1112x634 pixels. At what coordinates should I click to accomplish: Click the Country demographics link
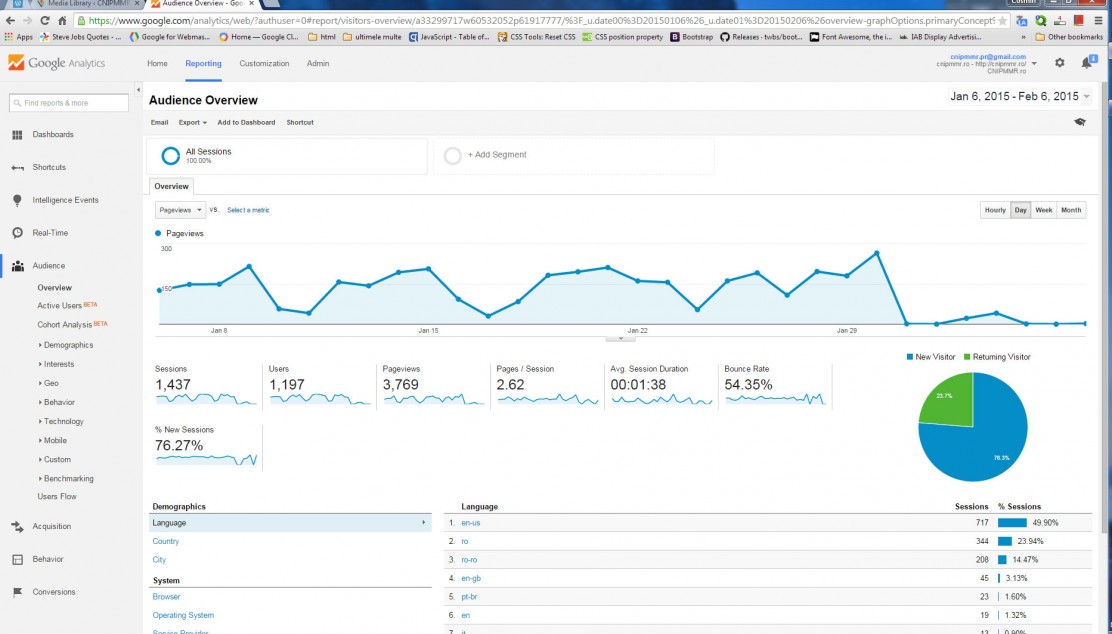[x=166, y=541]
